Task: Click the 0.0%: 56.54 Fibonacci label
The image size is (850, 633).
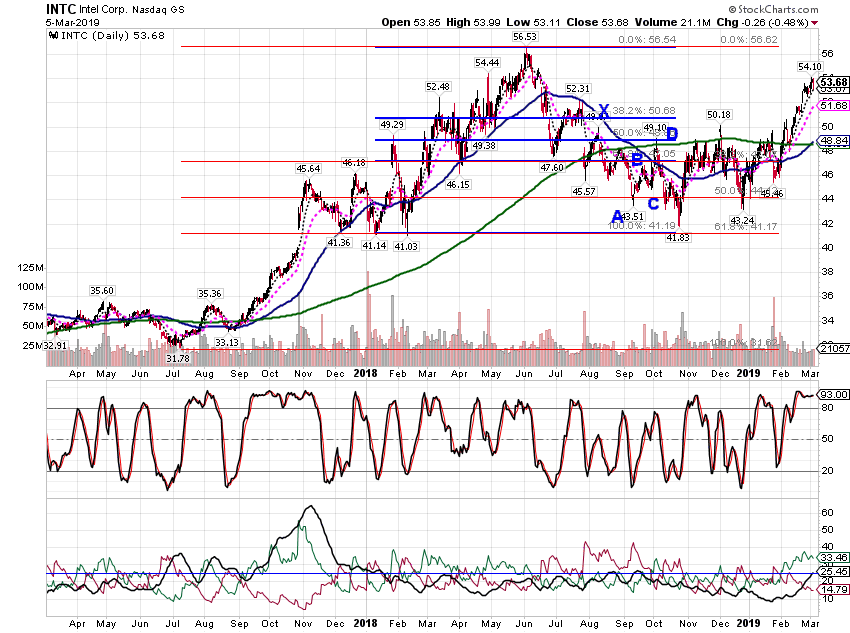Action: (647, 40)
